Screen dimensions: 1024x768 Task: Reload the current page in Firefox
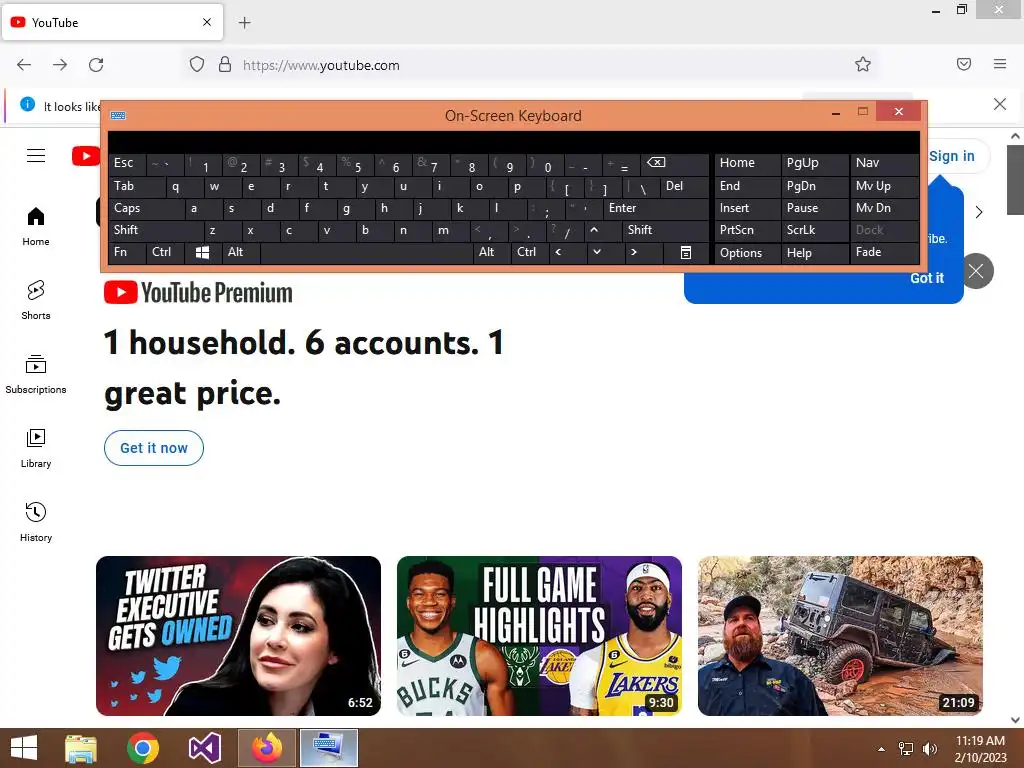point(96,65)
